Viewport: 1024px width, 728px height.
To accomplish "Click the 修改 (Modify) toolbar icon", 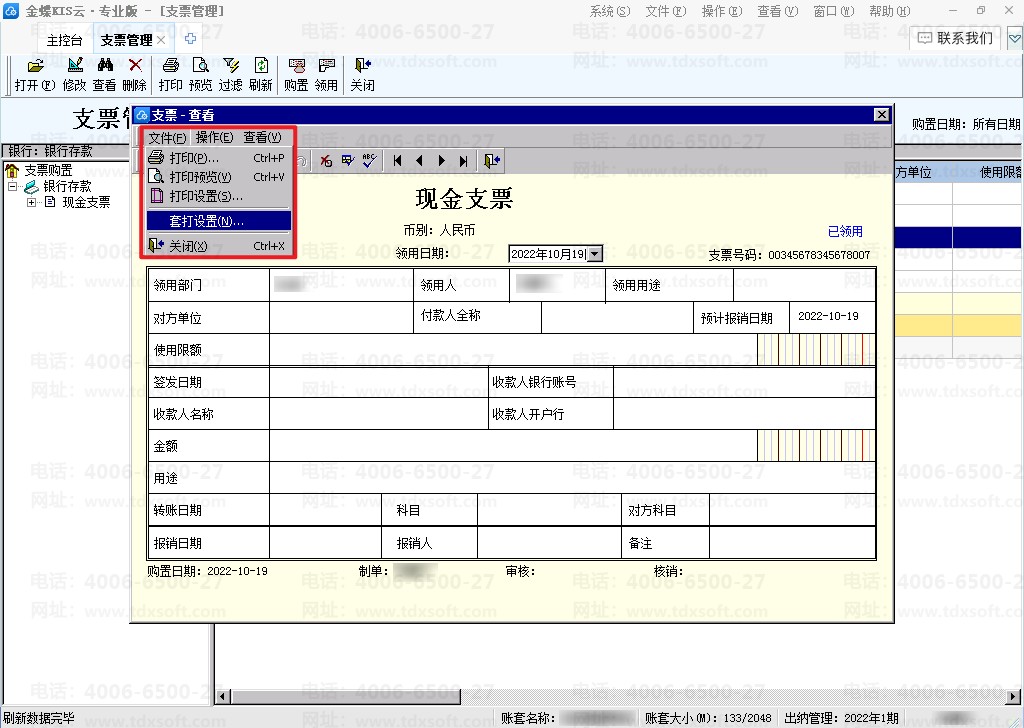I will point(75,65).
